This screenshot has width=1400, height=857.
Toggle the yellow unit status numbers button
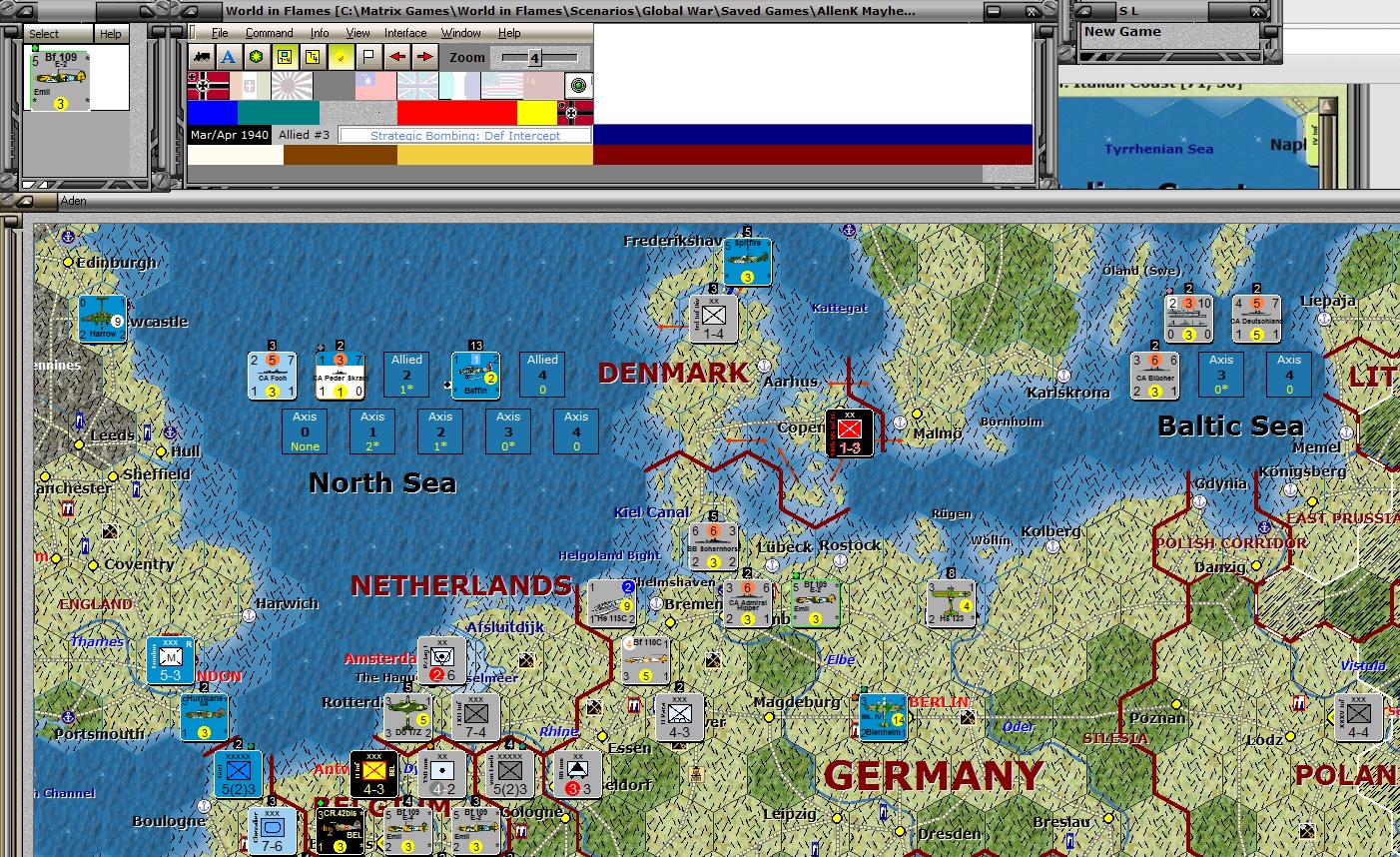313,57
